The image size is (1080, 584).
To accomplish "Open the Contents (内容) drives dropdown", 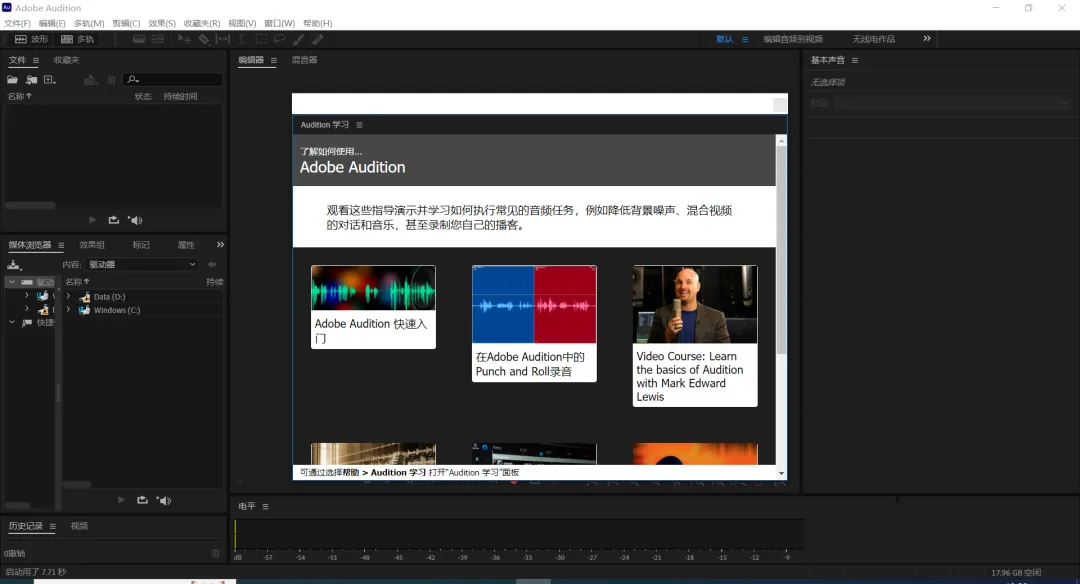I will tap(143, 264).
